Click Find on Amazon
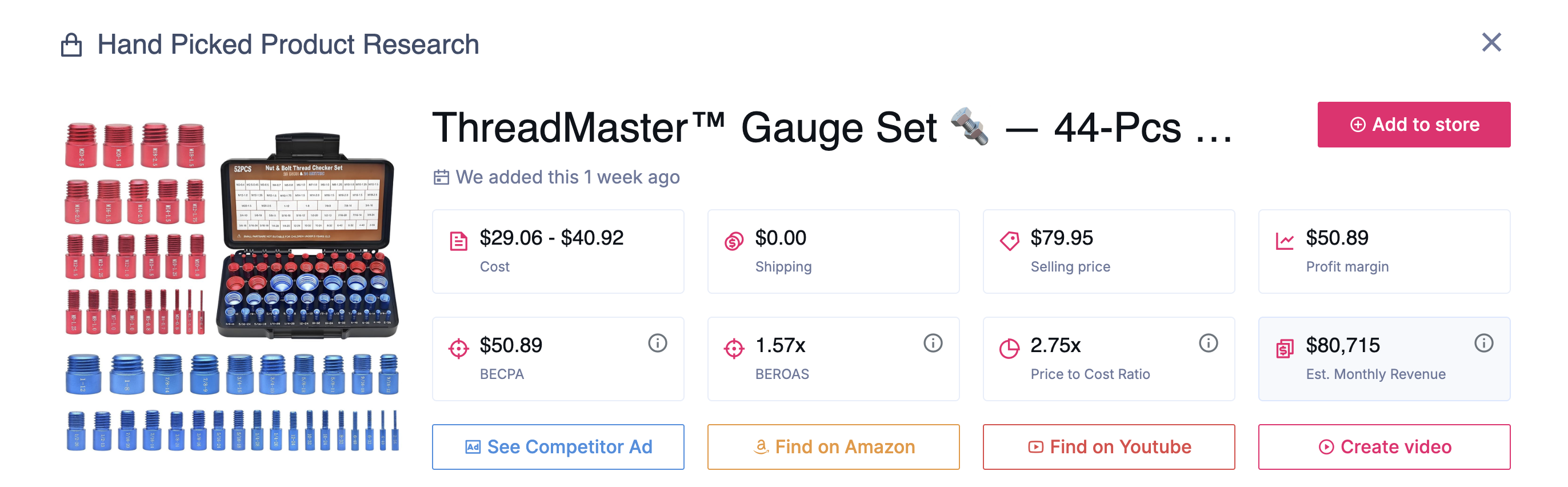The height and width of the screenshot is (487, 1568). (x=833, y=446)
